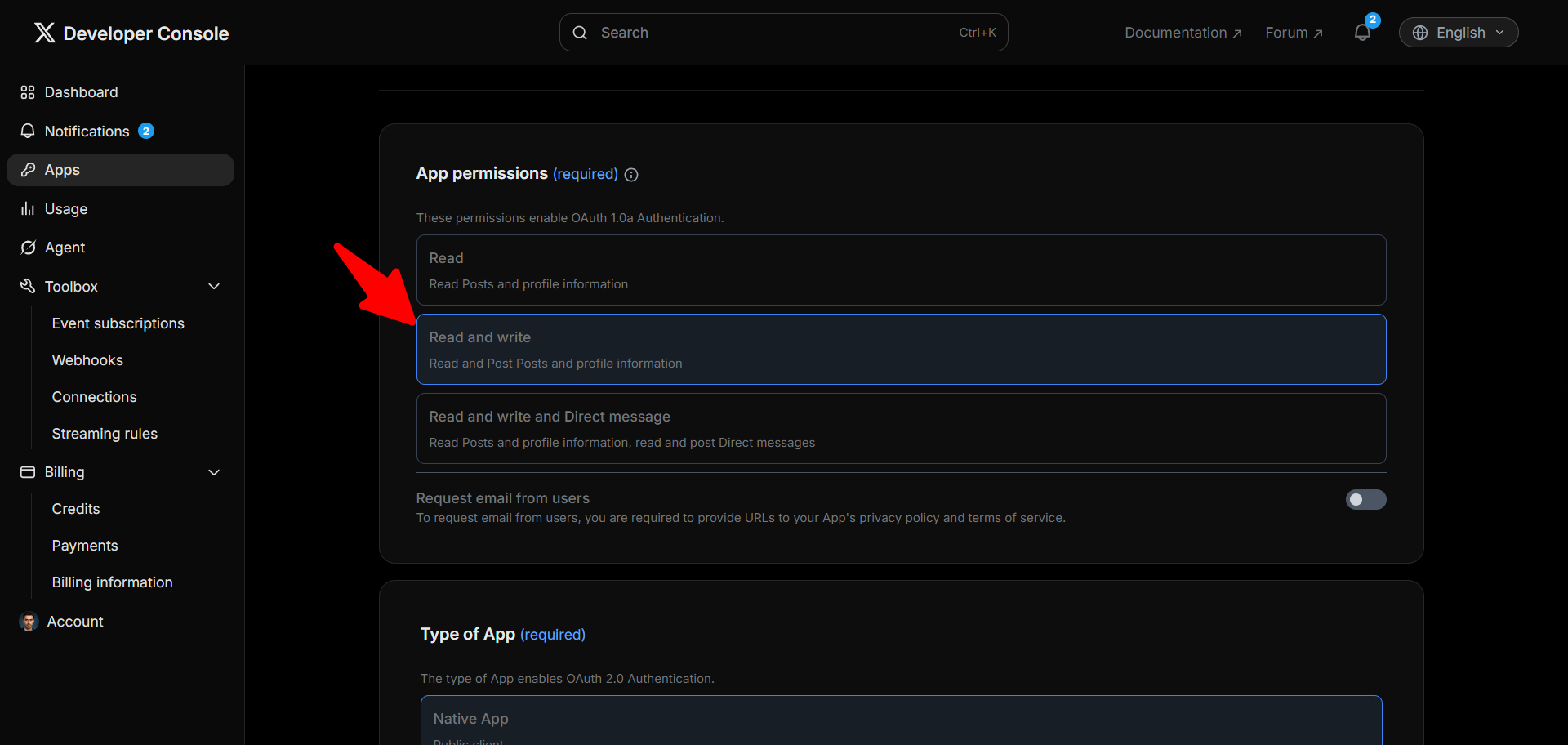Click the Request email from users label

pos(503,498)
